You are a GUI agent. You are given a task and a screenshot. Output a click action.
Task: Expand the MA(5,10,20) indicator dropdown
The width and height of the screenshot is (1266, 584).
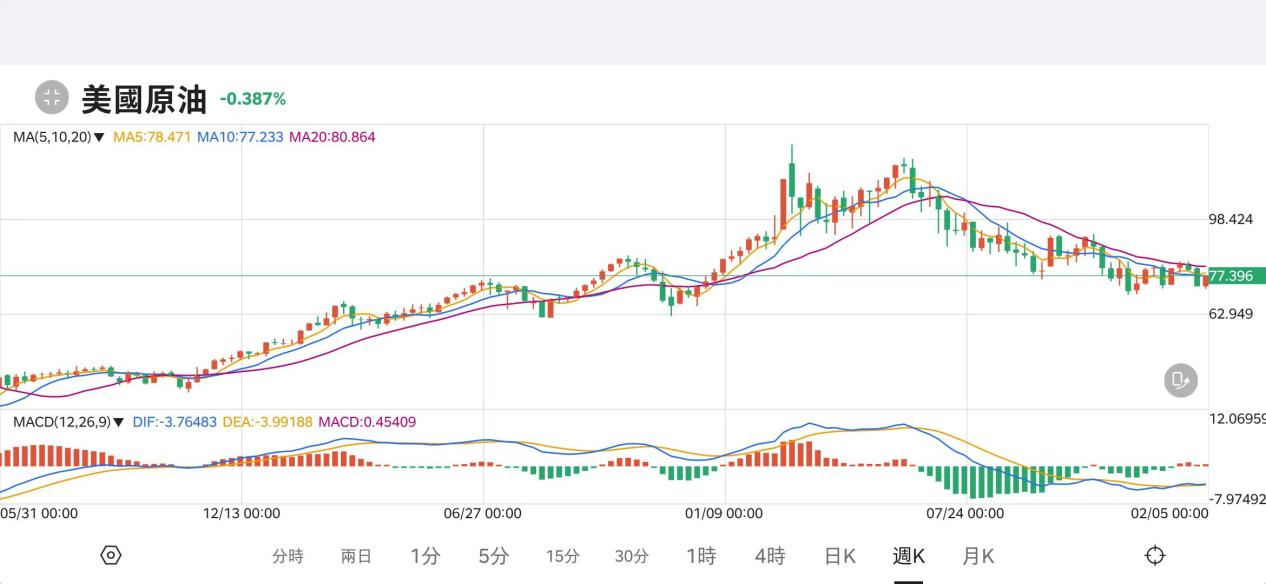58,137
